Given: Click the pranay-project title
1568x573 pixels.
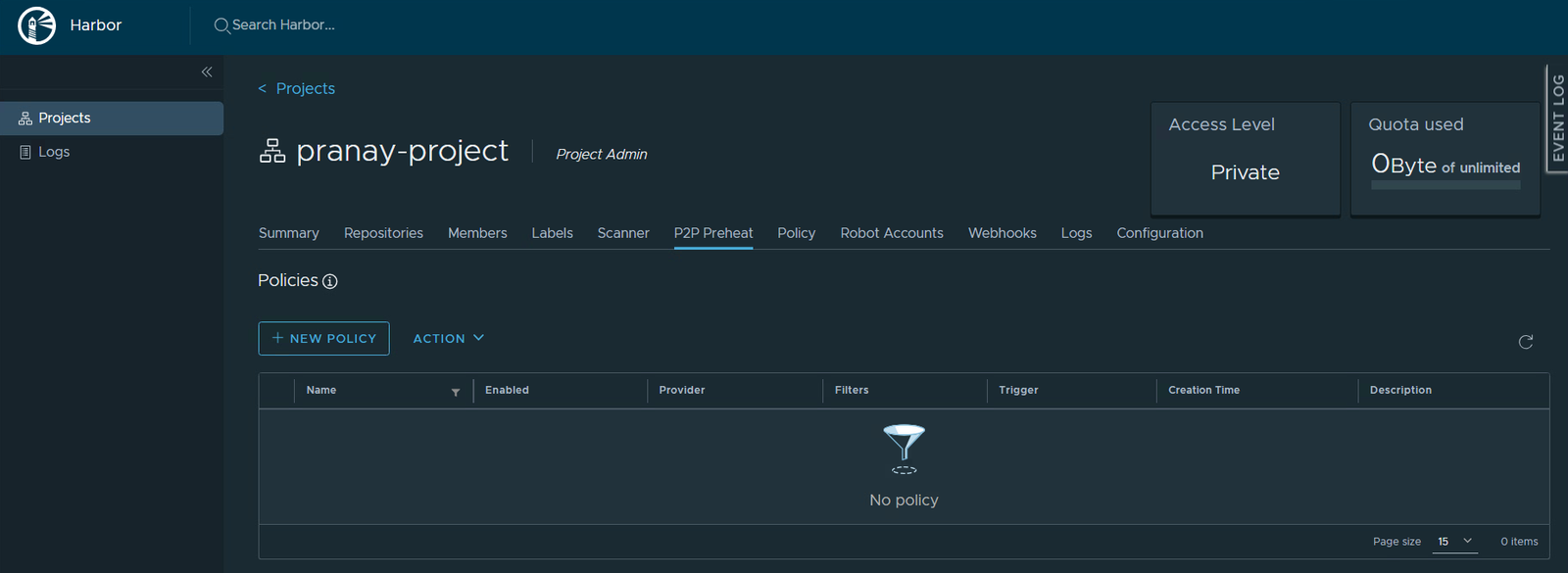Looking at the screenshot, I should coord(402,151).
